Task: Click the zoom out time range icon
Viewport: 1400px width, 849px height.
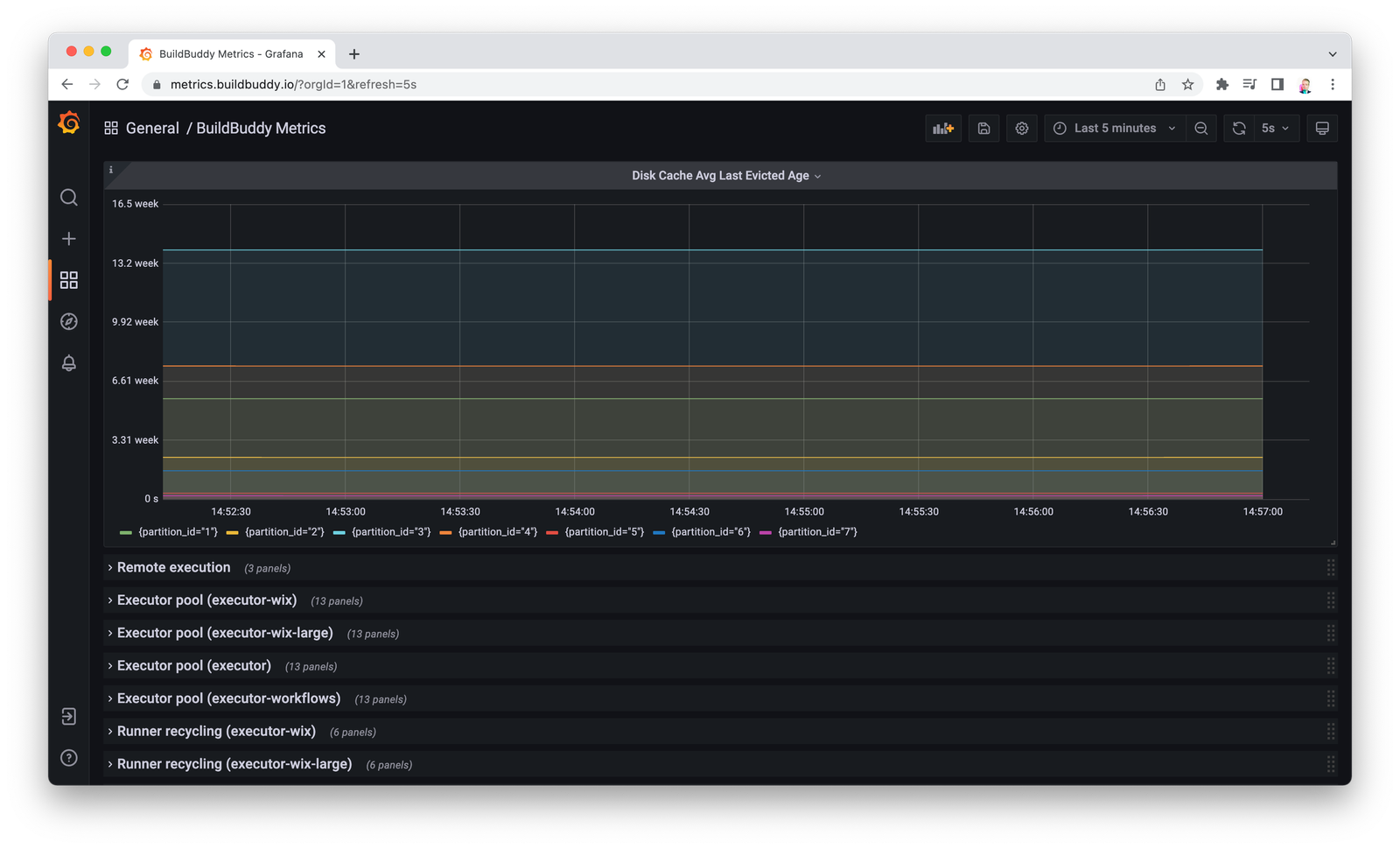Action: click(x=1201, y=129)
